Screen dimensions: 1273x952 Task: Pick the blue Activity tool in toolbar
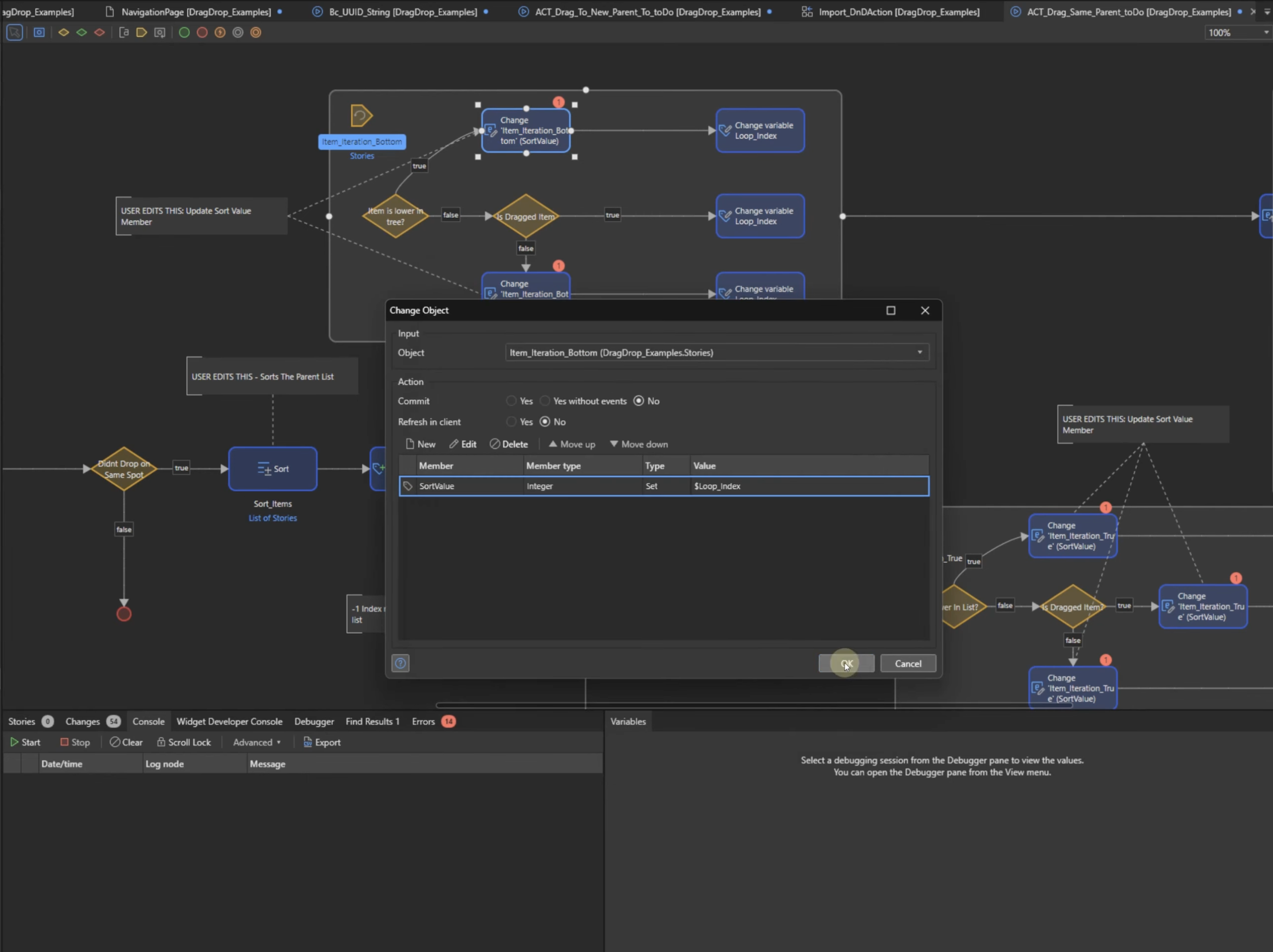(39, 32)
